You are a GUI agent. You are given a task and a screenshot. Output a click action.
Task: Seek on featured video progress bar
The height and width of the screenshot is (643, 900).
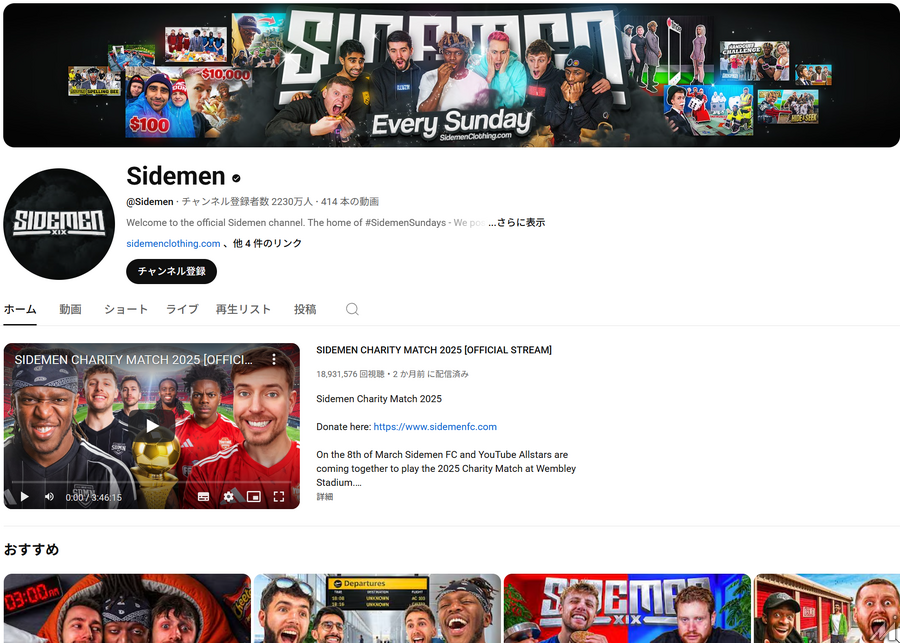point(152,482)
